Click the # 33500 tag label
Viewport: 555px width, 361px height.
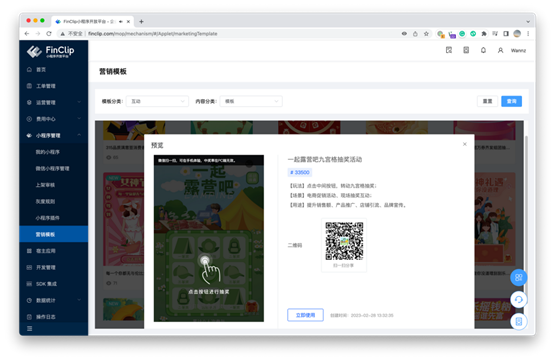(x=300, y=172)
